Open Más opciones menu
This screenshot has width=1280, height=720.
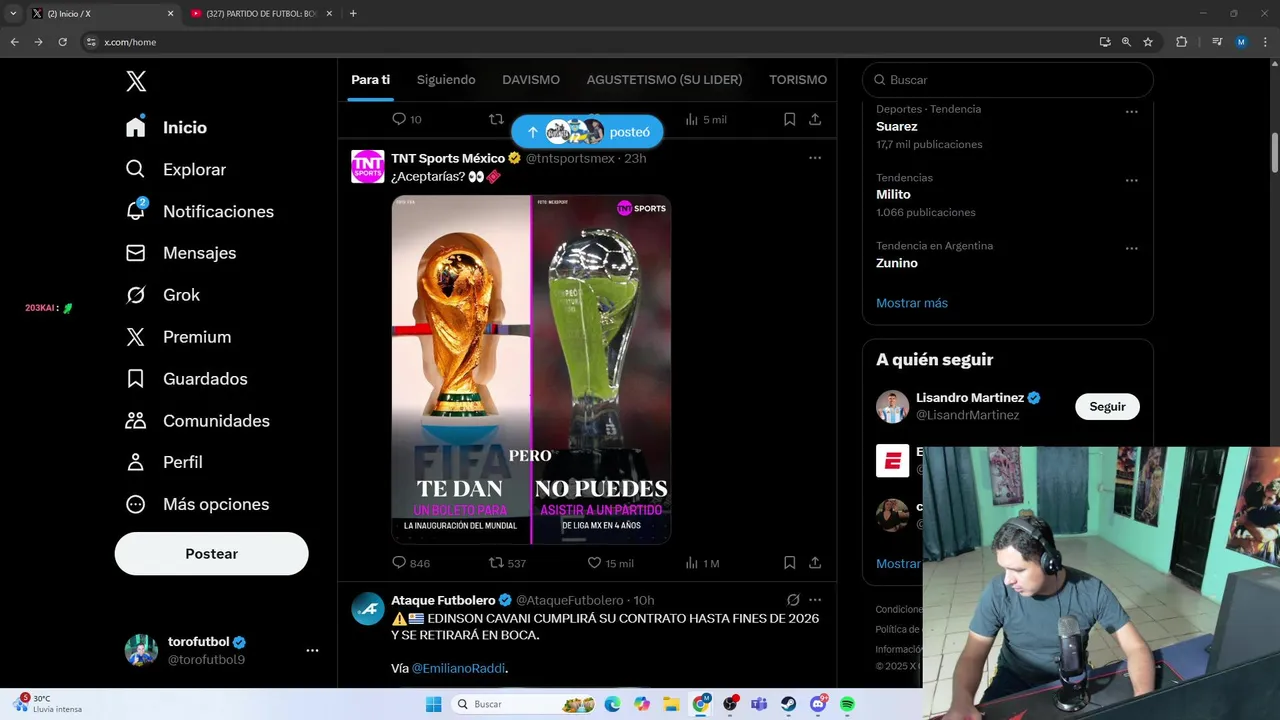[x=197, y=505]
